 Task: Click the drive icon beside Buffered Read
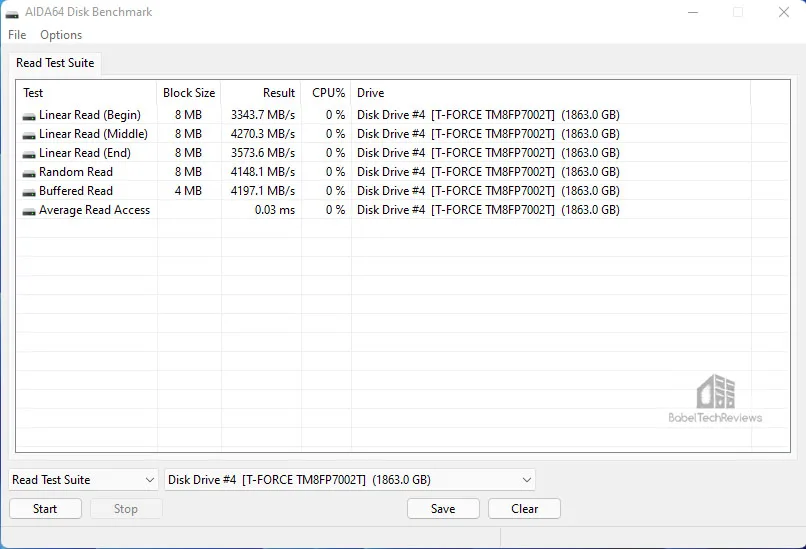(x=29, y=192)
